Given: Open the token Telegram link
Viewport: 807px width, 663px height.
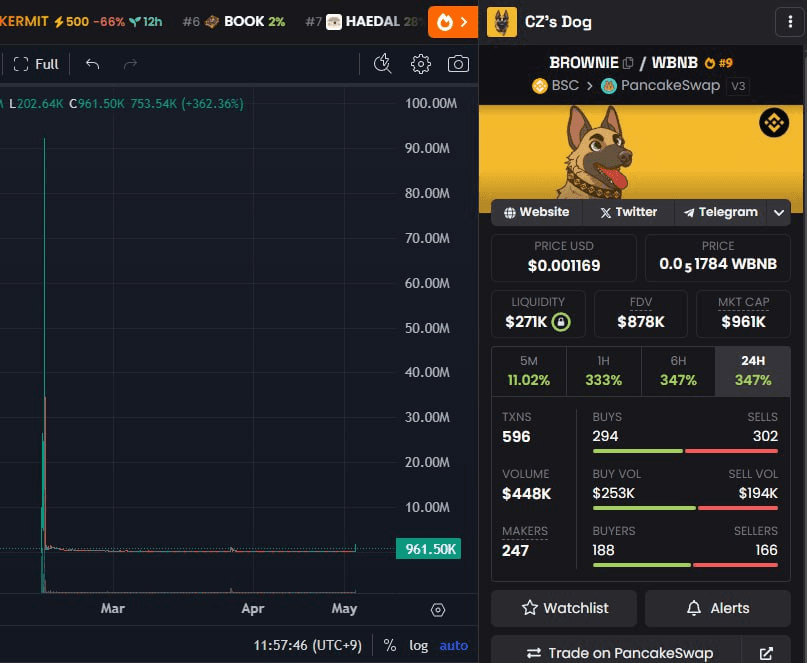Looking at the screenshot, I should (x=721, y=213).
